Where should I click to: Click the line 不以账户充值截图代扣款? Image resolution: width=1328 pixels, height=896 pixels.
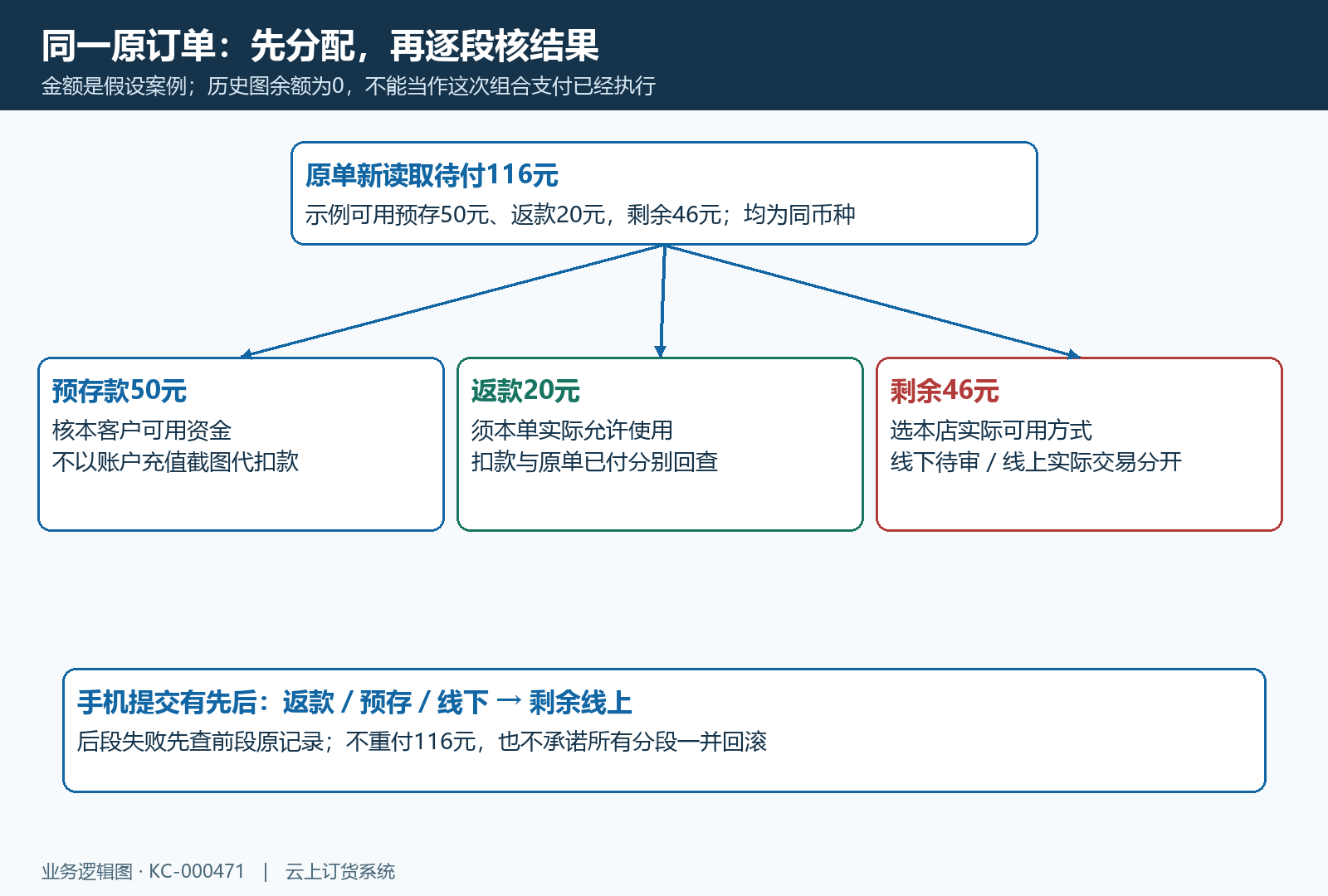(x=175, y=462)
